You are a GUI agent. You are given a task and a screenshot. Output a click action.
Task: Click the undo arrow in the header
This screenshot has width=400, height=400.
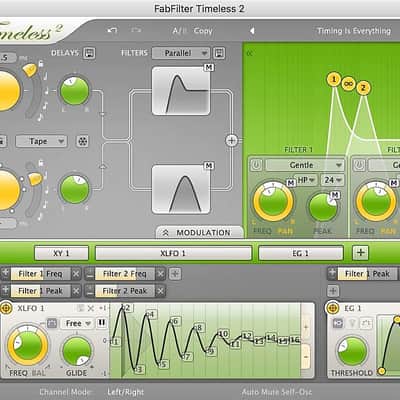[x=112, y=31]
